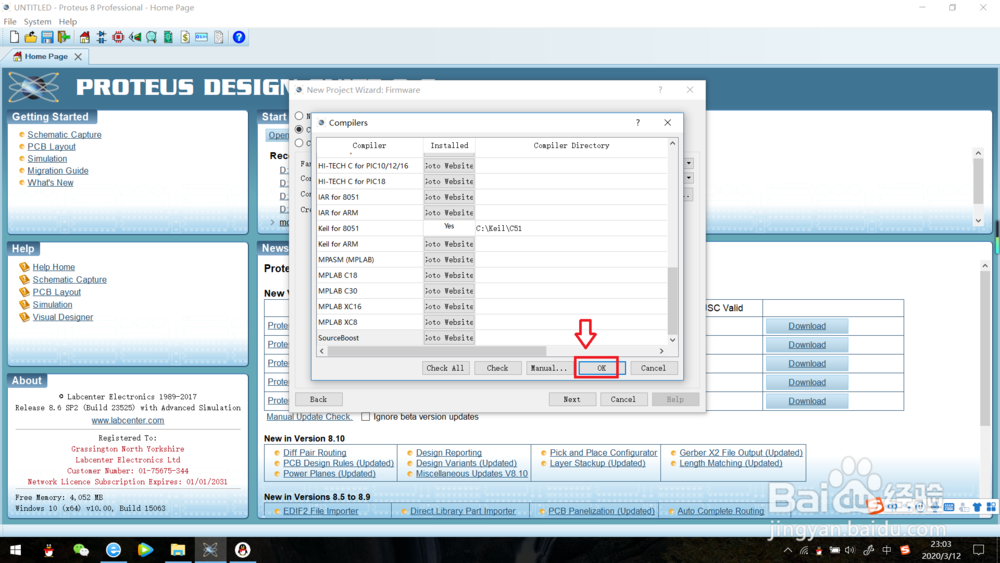1000x563 pixels.
Task: Toggle Ignore beta version updates checkbox
Action: point(365,417)
